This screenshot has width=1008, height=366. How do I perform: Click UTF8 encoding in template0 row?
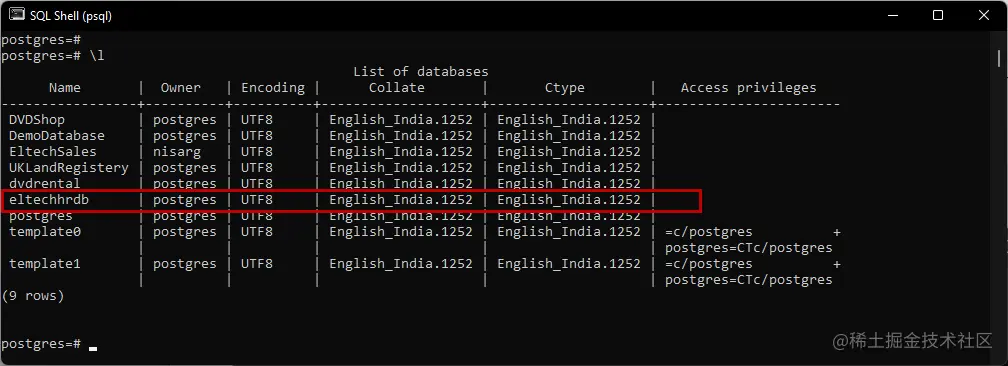tap(256, 232)
